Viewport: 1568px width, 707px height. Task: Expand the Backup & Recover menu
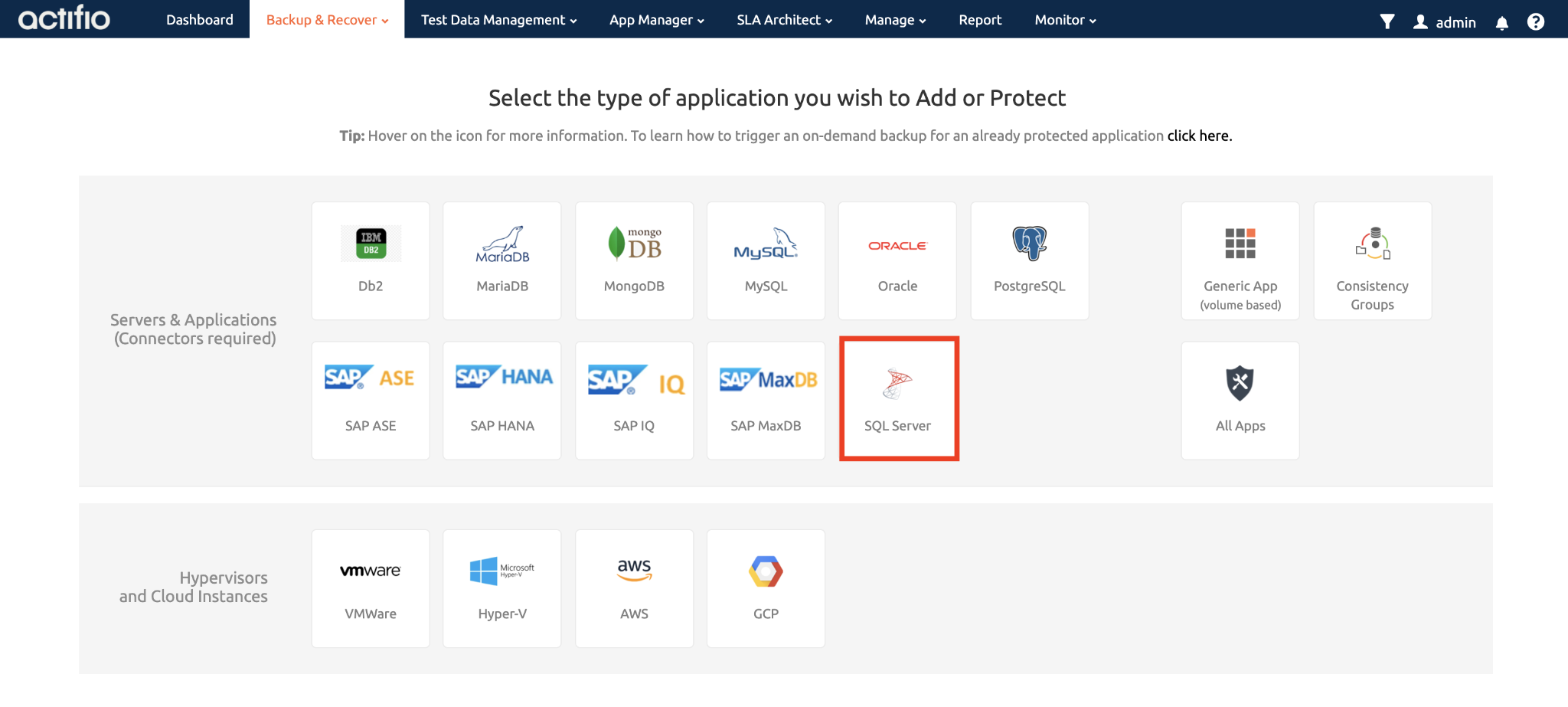coord(327,20)
